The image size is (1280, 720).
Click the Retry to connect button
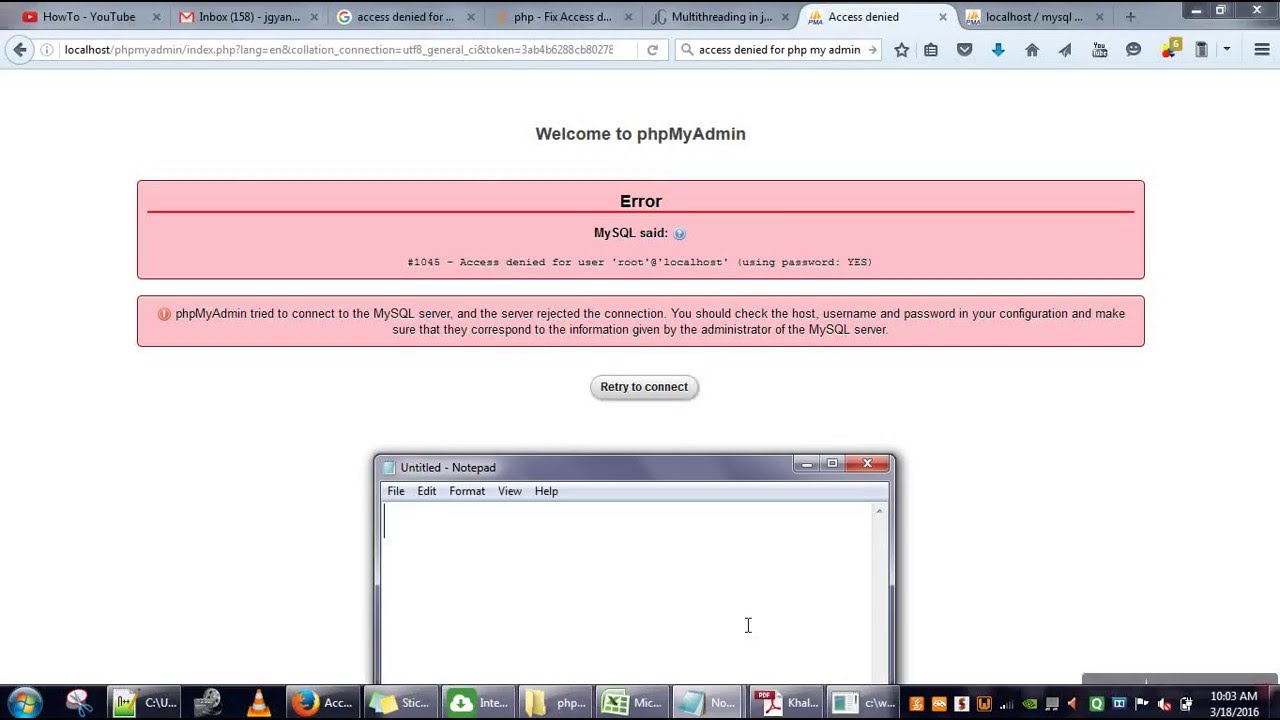pyautogui.click(x=644, y=387)
